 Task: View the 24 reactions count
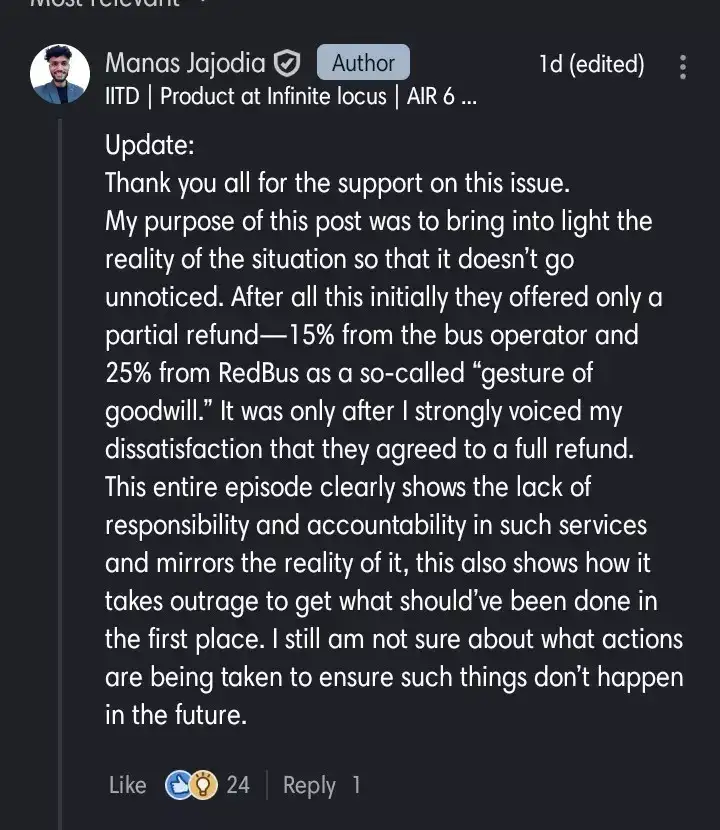[x=238, y=785]
